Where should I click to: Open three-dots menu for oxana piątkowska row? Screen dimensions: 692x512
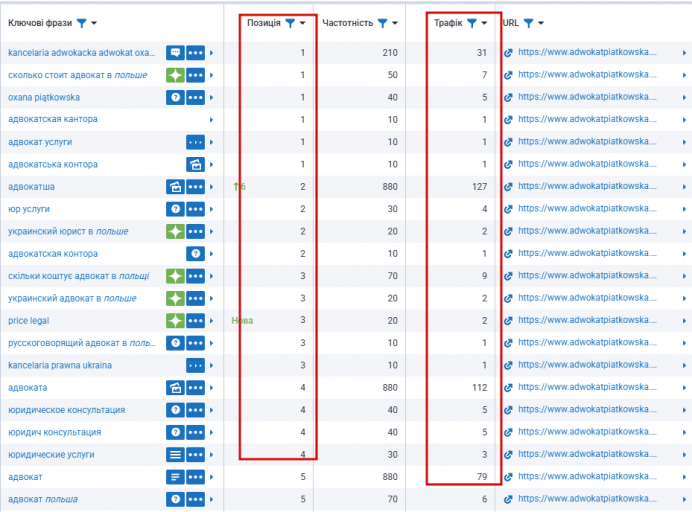tap(196, 97)
